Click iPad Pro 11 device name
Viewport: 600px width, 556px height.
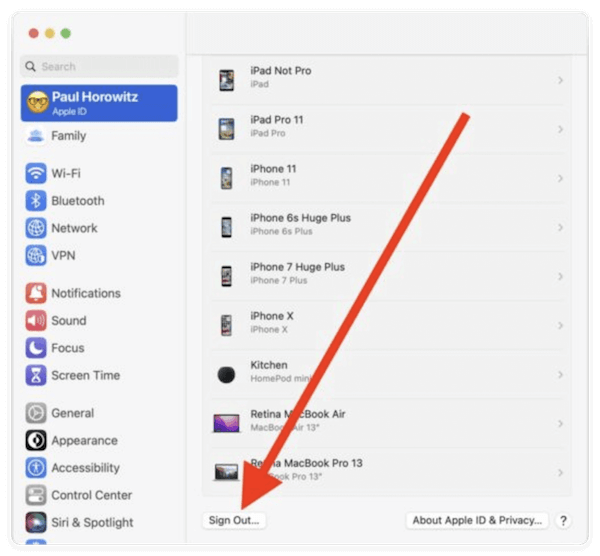277,120
